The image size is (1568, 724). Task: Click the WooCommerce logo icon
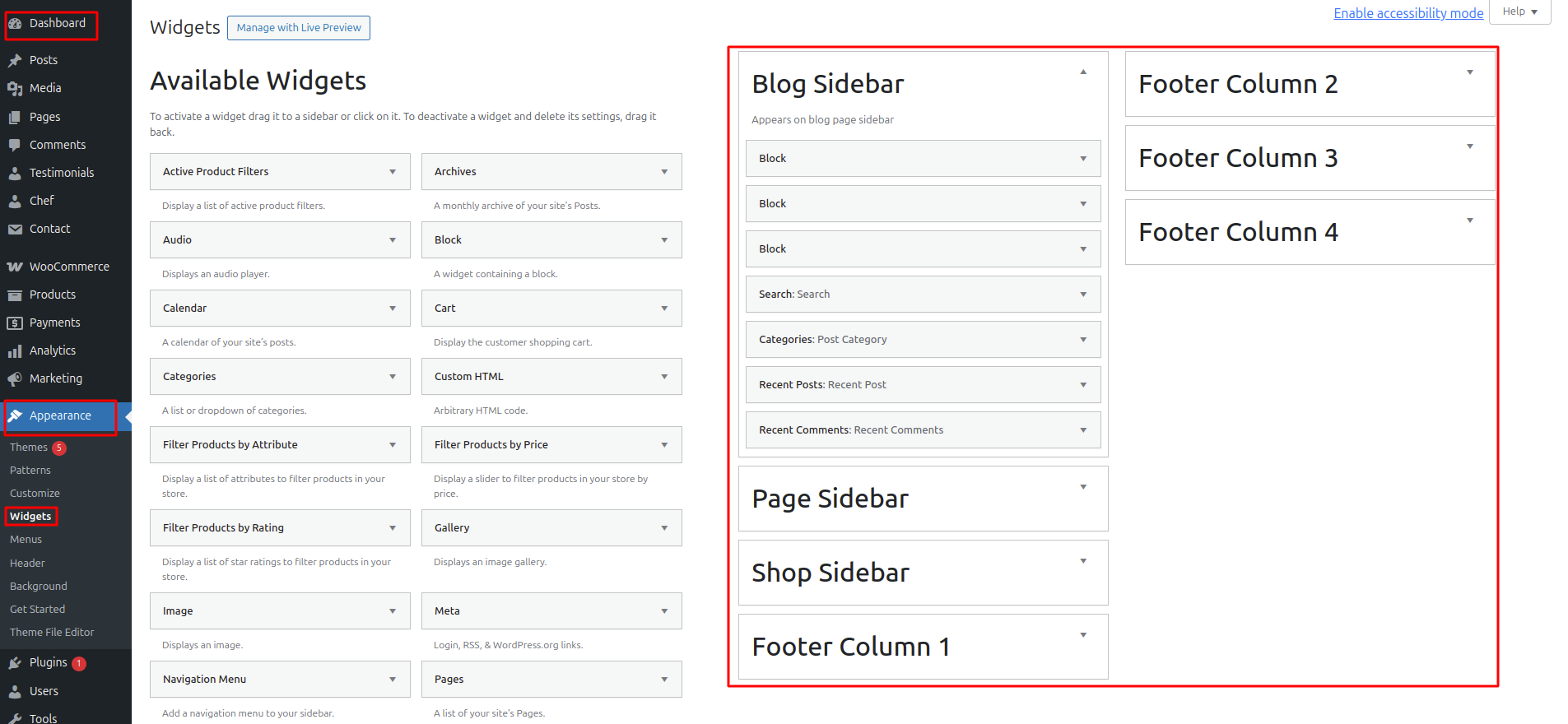15,267
